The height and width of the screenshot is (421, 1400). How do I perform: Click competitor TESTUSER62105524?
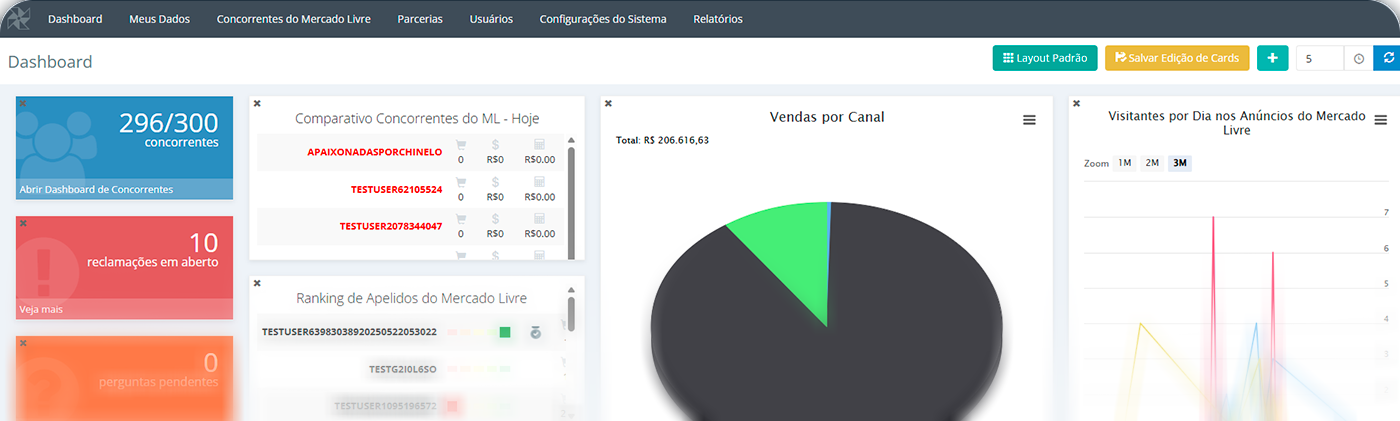396,189
